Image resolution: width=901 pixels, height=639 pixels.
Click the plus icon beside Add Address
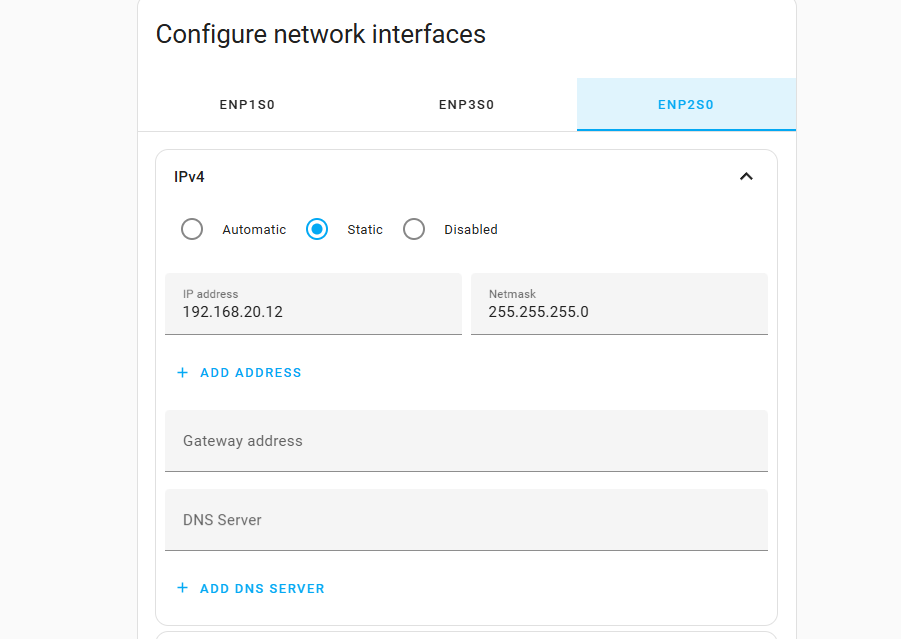[182, 373]
